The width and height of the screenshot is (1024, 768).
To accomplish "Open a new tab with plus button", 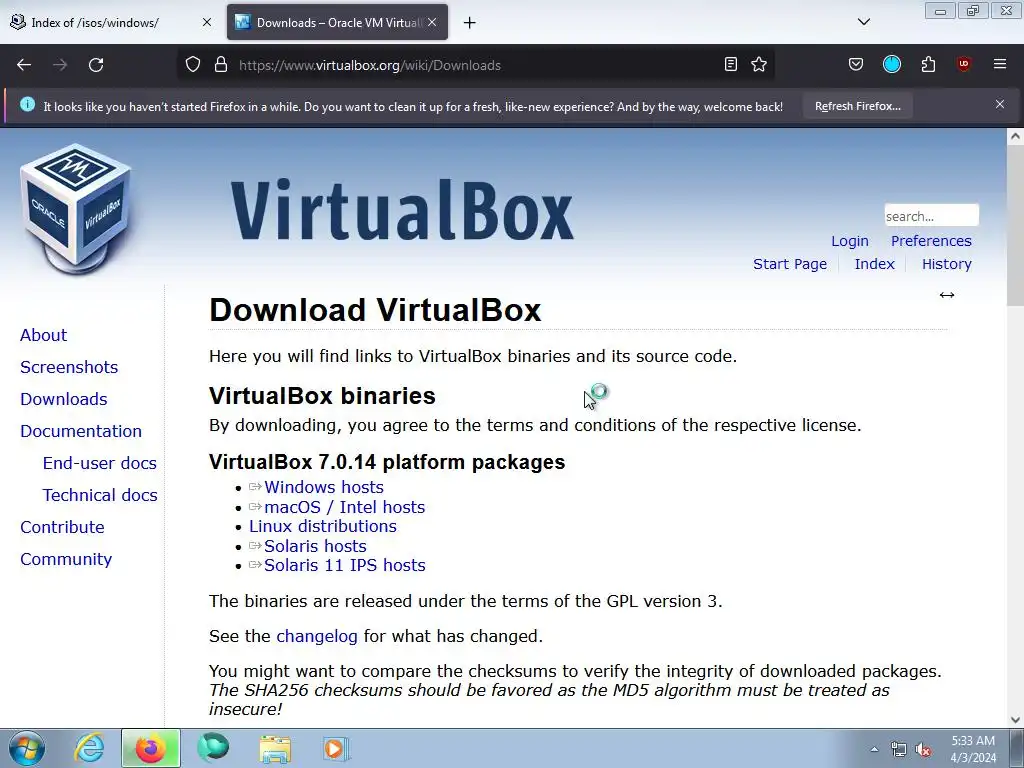I will (x=470, y=23).
